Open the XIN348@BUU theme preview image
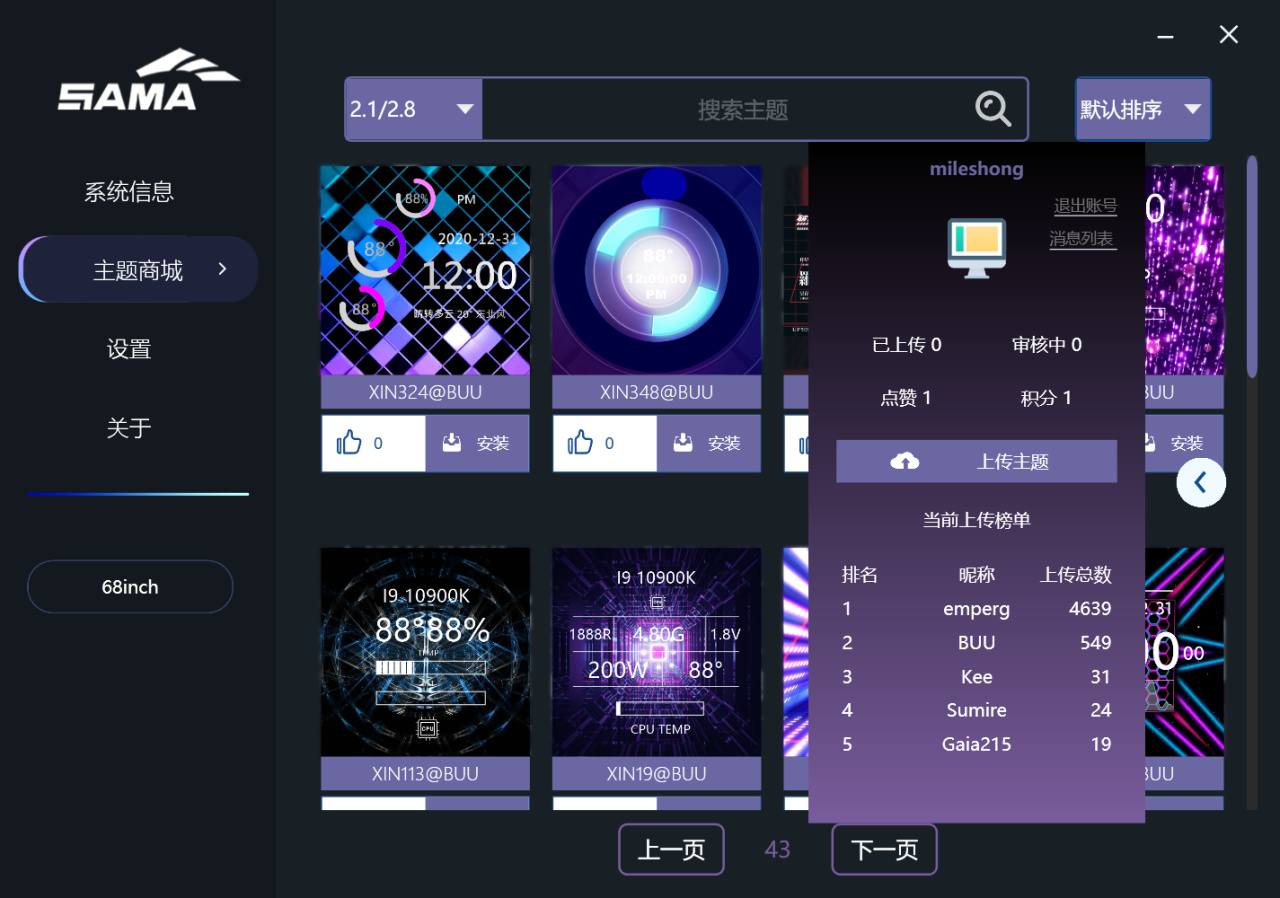 tap(656, 271)
